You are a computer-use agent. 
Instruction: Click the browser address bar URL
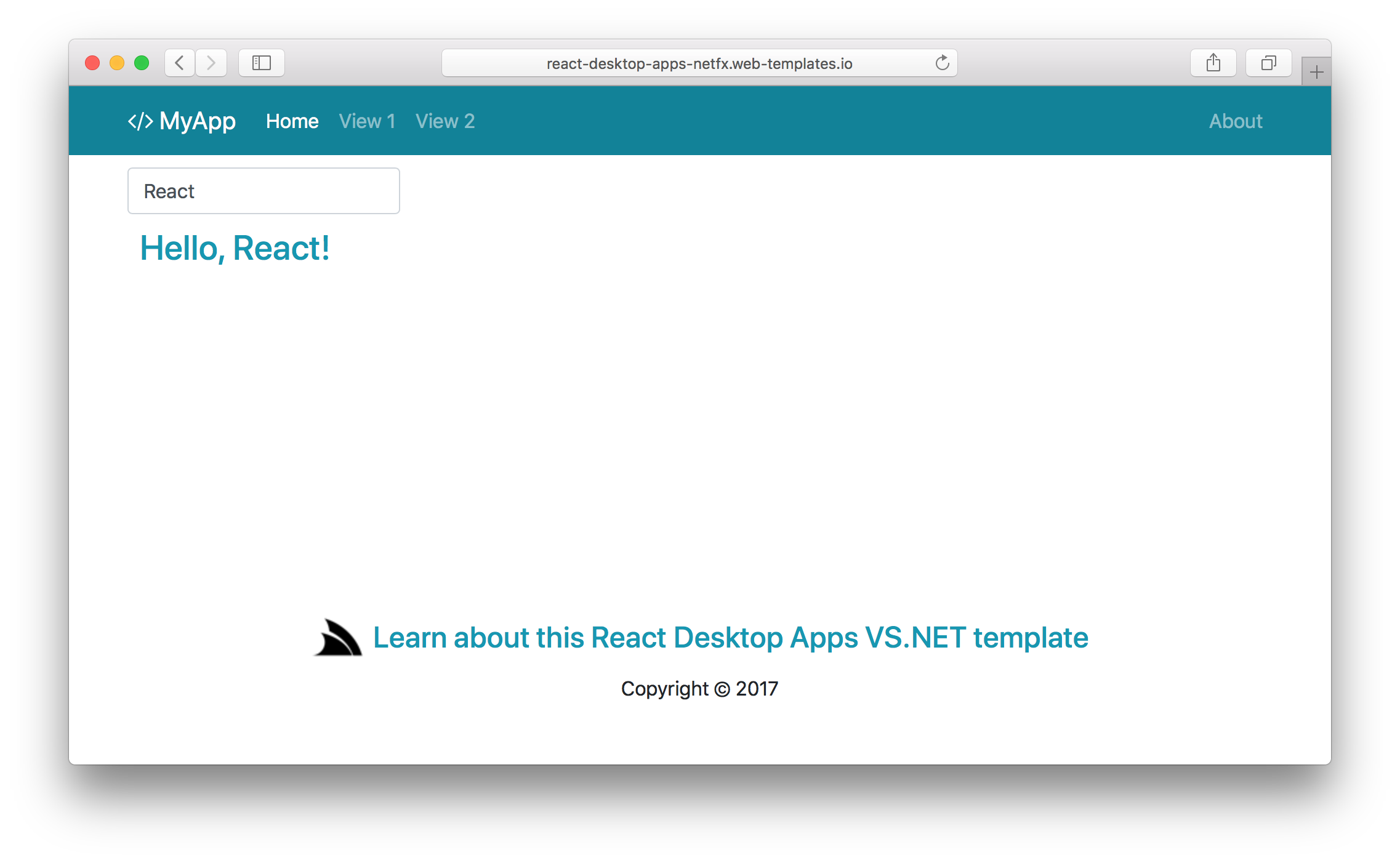[699, 63]
